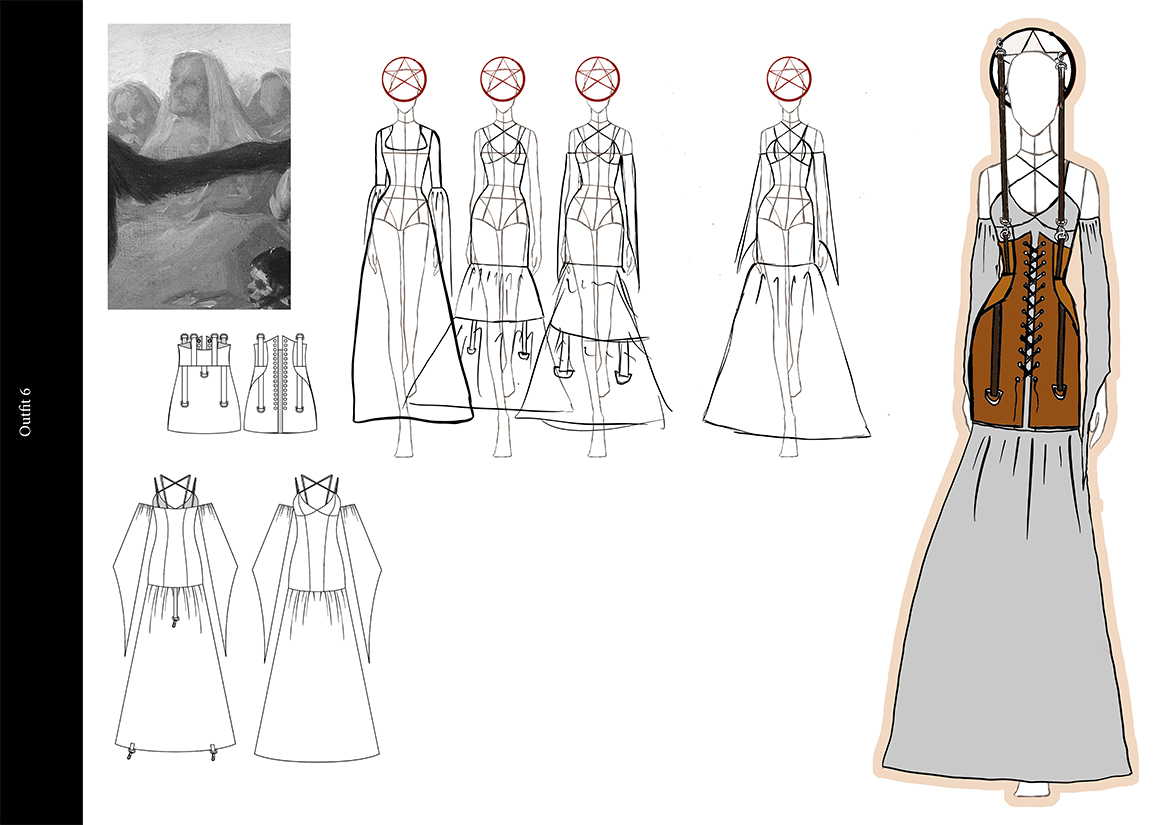
Task: Click the corset mini-skirt front flat drawing
Action: [204, 383]
